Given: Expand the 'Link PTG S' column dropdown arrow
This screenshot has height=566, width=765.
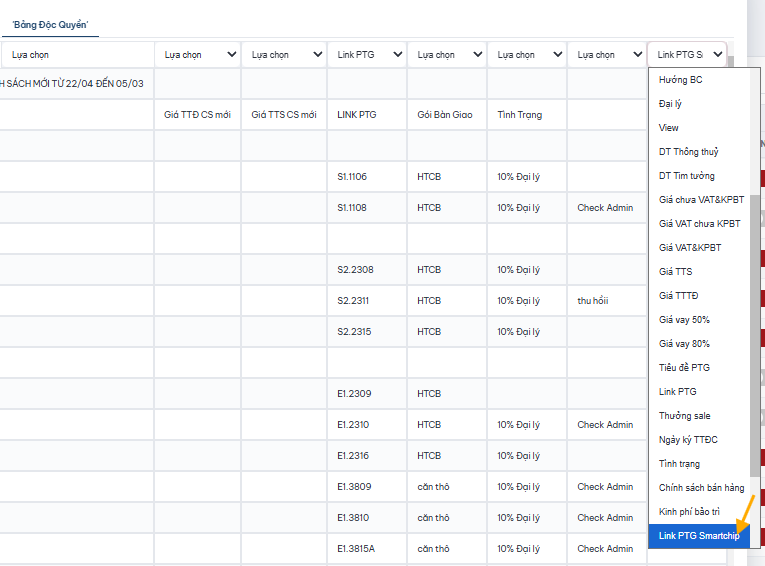Looking at the screenshot, I should [717, 55].
